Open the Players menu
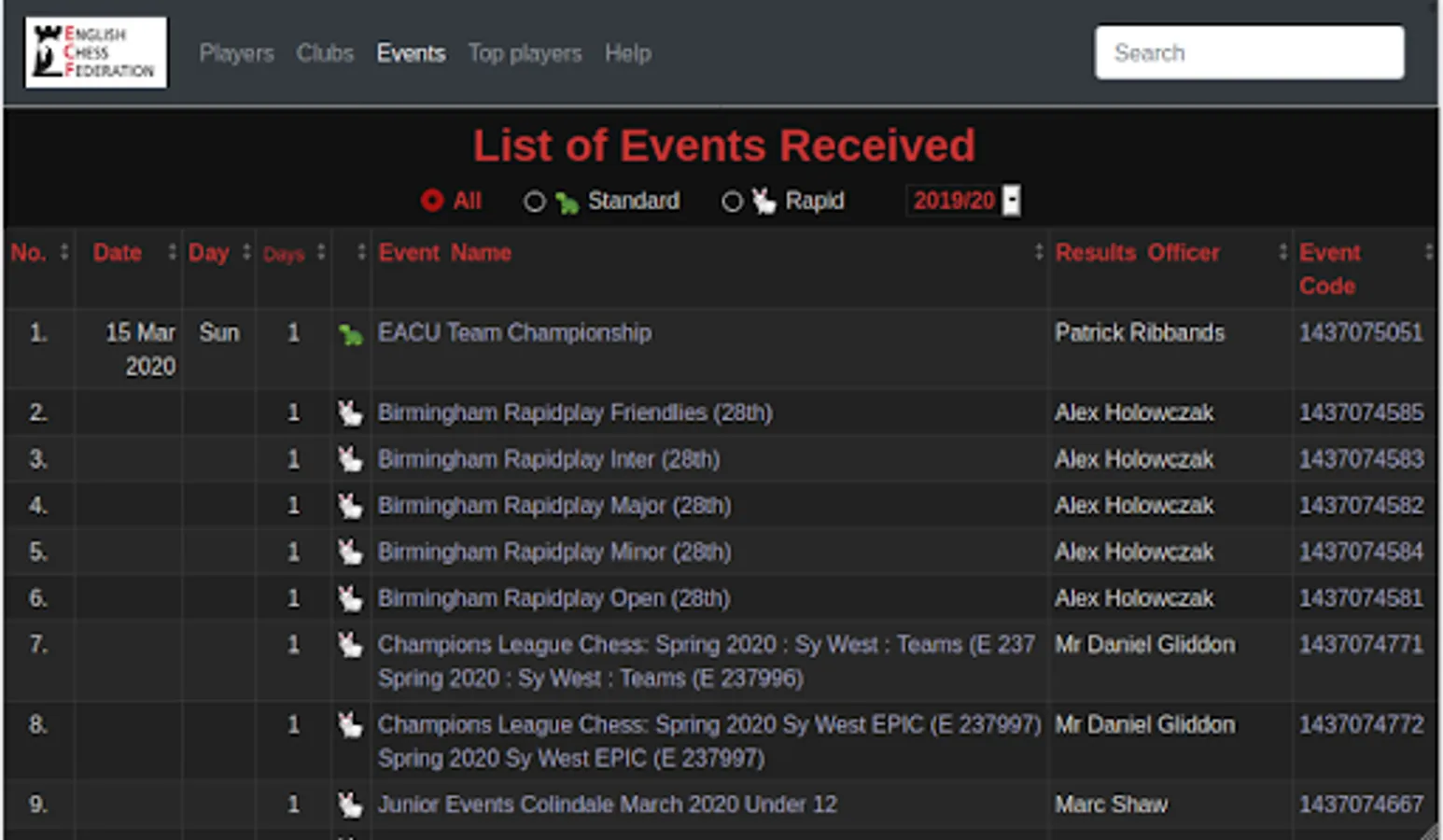This screenshot has height=840, width=1443. [x=236, y=53]
